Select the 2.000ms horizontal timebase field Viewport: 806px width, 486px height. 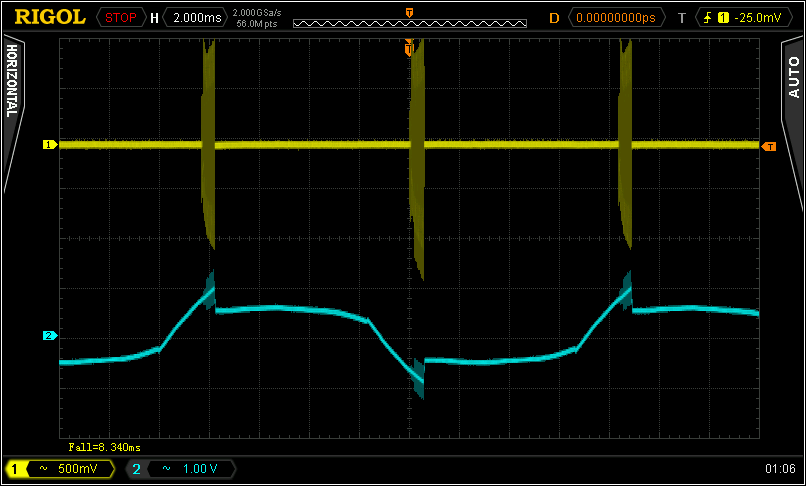pyautogui.click(x=193, y=17)
